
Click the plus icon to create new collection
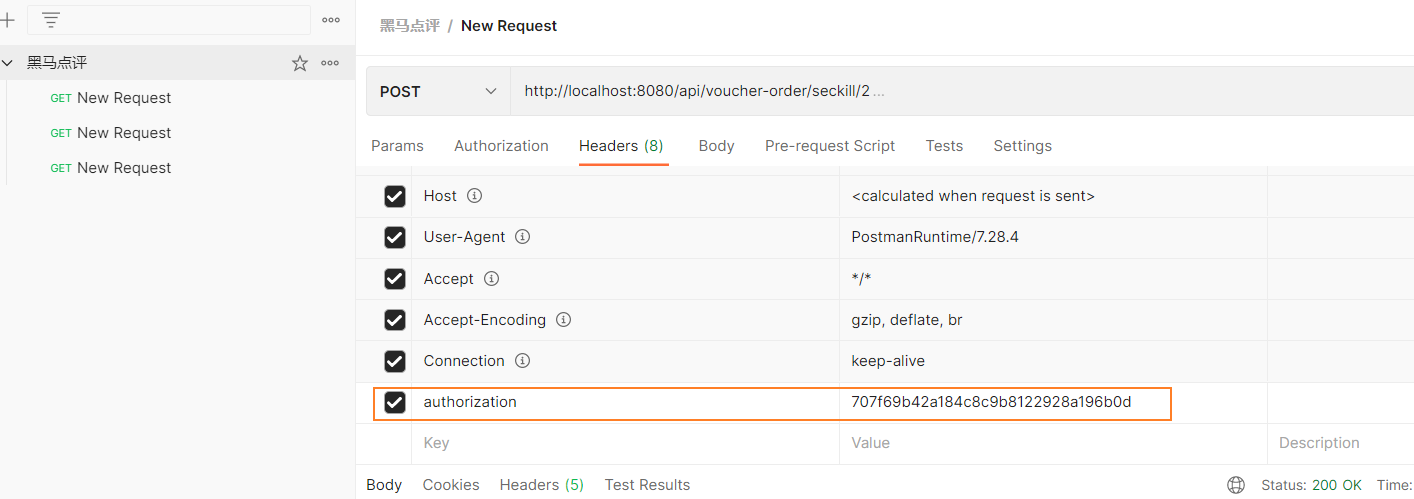(7, 19)
